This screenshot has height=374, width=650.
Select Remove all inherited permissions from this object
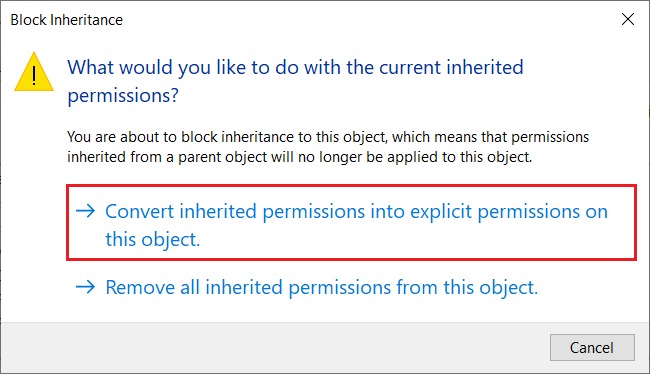click(x=307, y=287)
